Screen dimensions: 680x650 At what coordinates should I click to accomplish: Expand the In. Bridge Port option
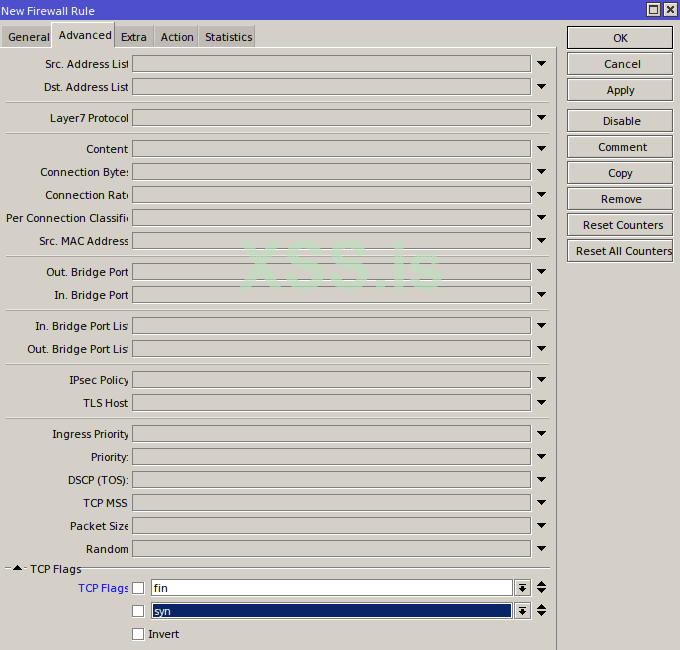coord(541,295)
